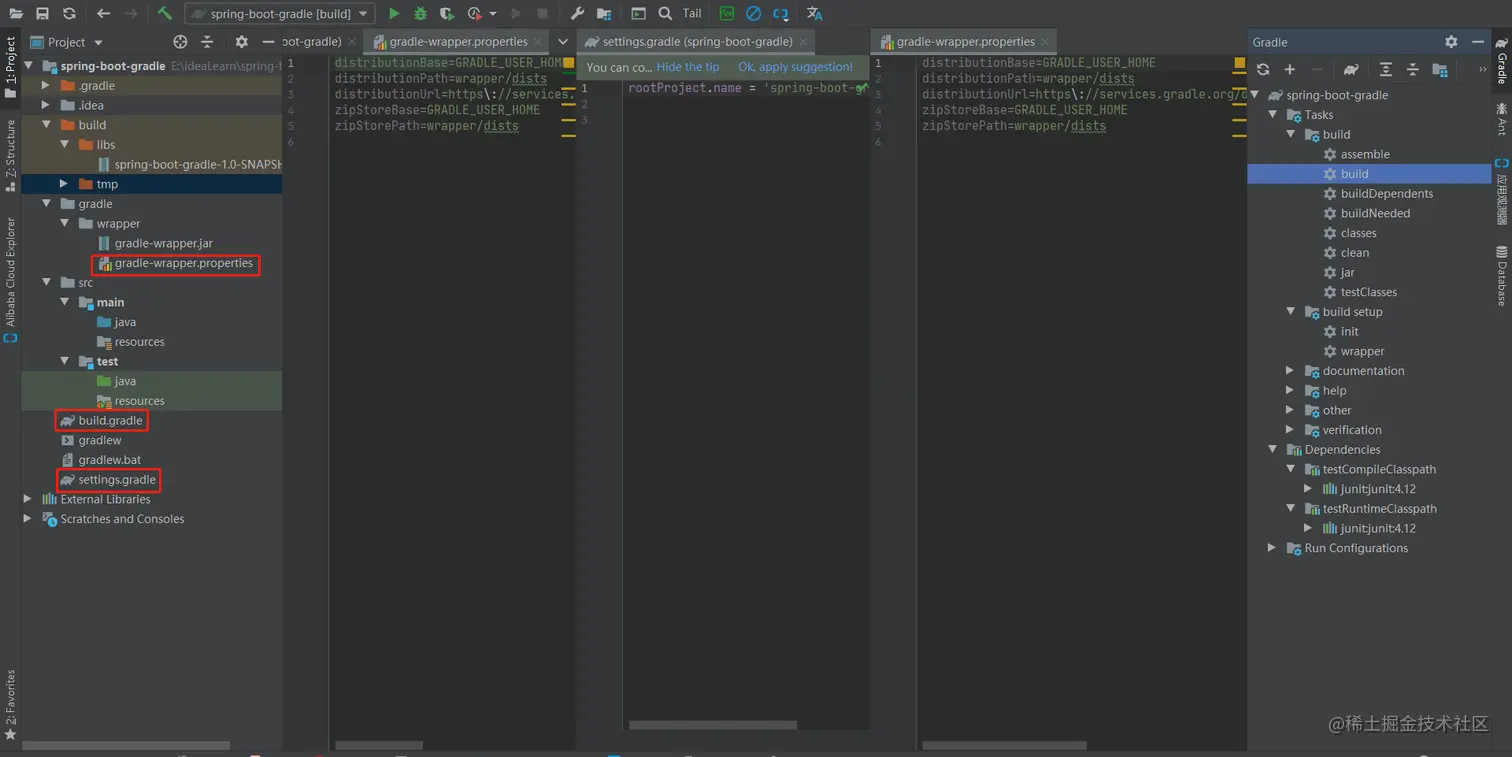Screen dimensions: 1512x757
Task: Build the project with the green hammer icon
Action: pos(164,14)
